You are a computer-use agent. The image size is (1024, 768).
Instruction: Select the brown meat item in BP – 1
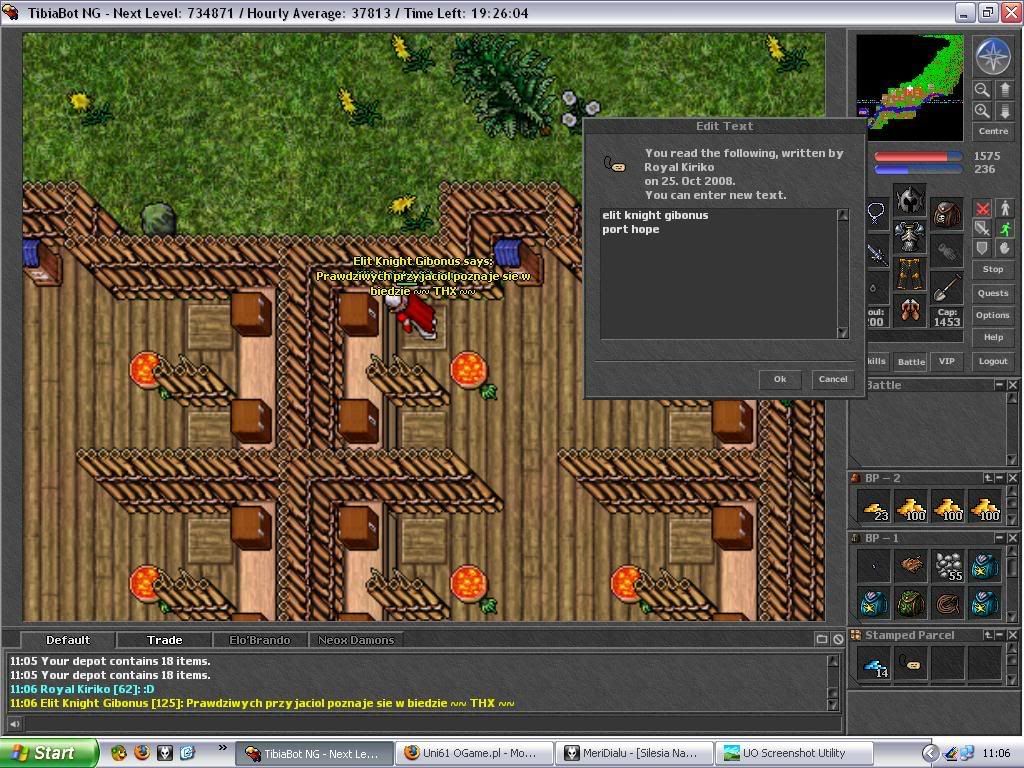coord(910,566)
